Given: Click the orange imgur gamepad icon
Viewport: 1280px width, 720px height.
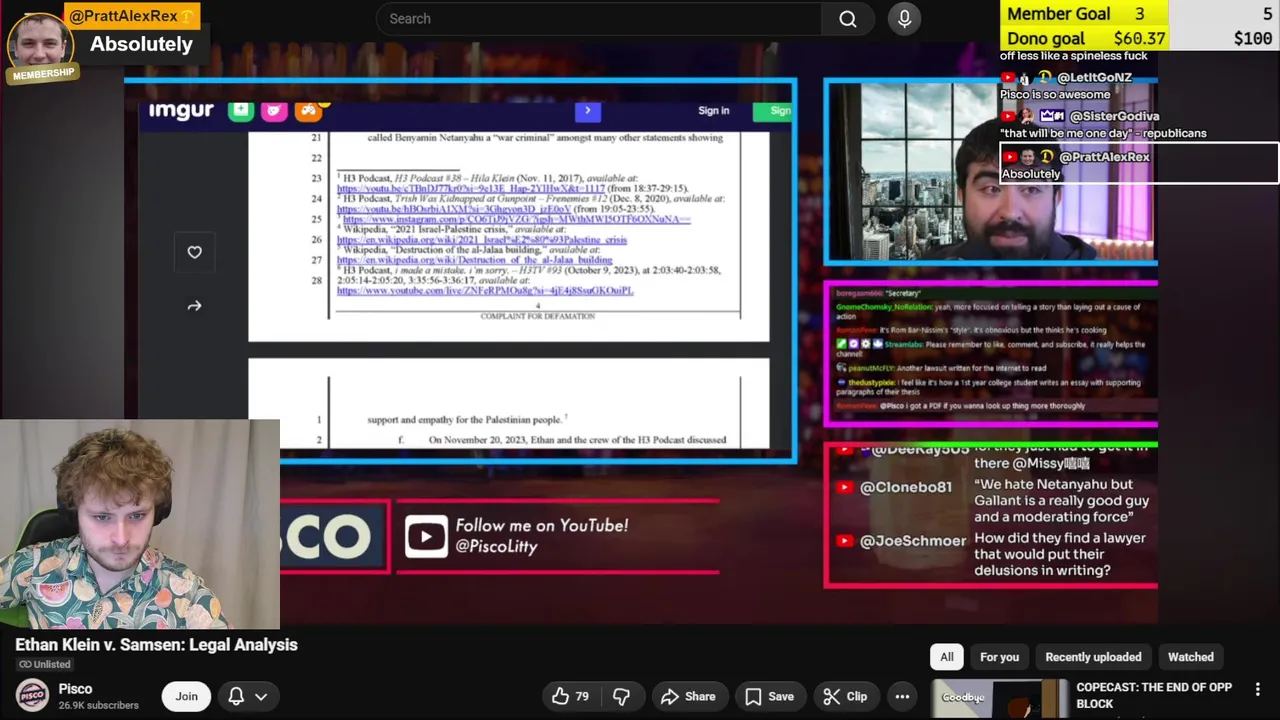Looking at the screenshot, I should tap(308, 111).
